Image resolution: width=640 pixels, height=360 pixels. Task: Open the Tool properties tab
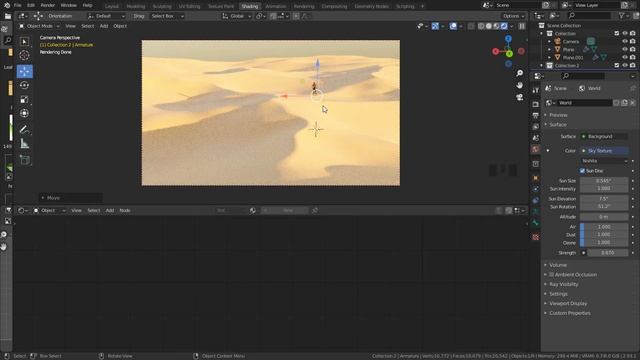pyautogui.click(x=536, y=90)
